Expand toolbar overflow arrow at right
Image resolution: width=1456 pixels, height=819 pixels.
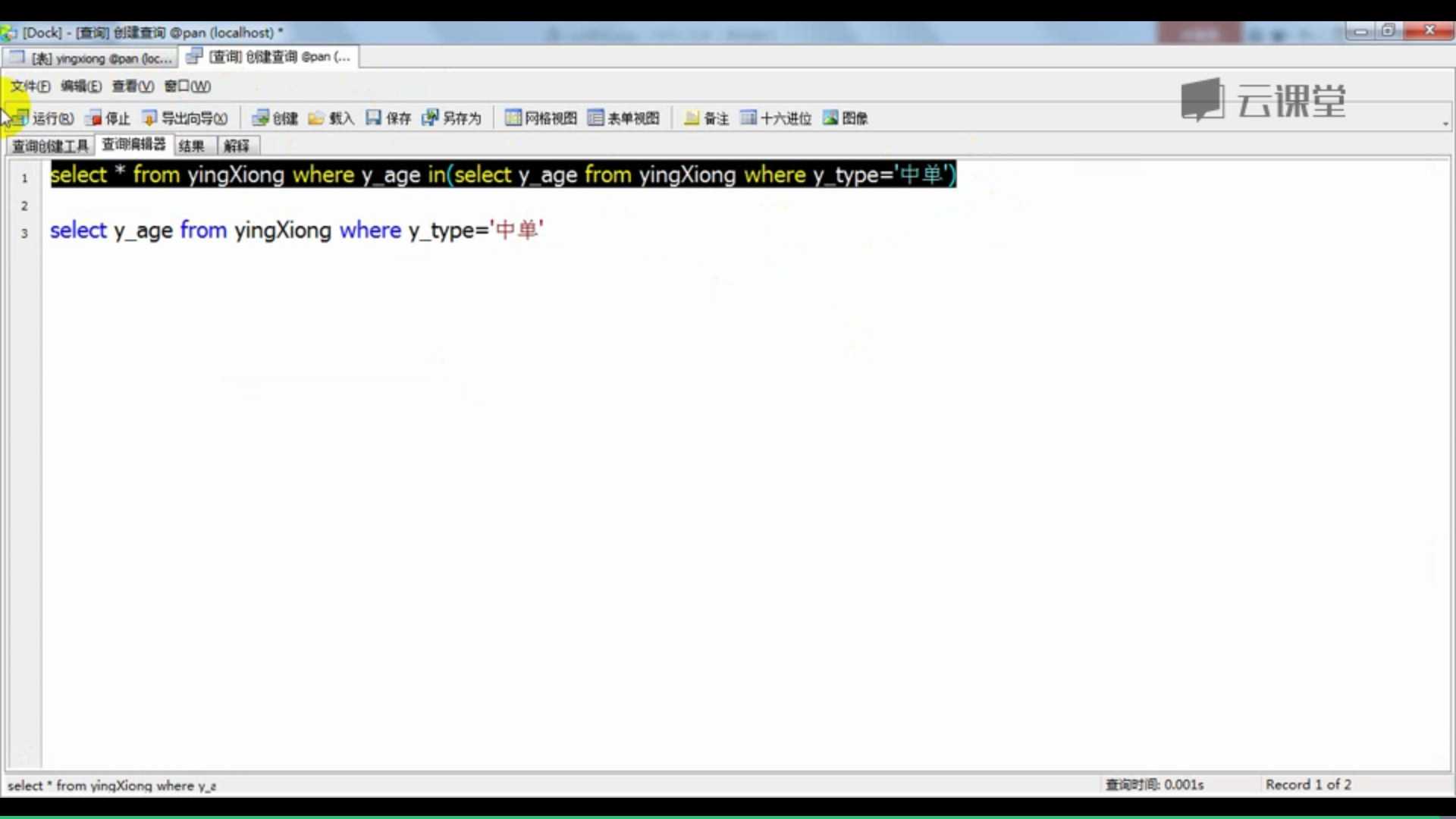[x=1445, y=123]
